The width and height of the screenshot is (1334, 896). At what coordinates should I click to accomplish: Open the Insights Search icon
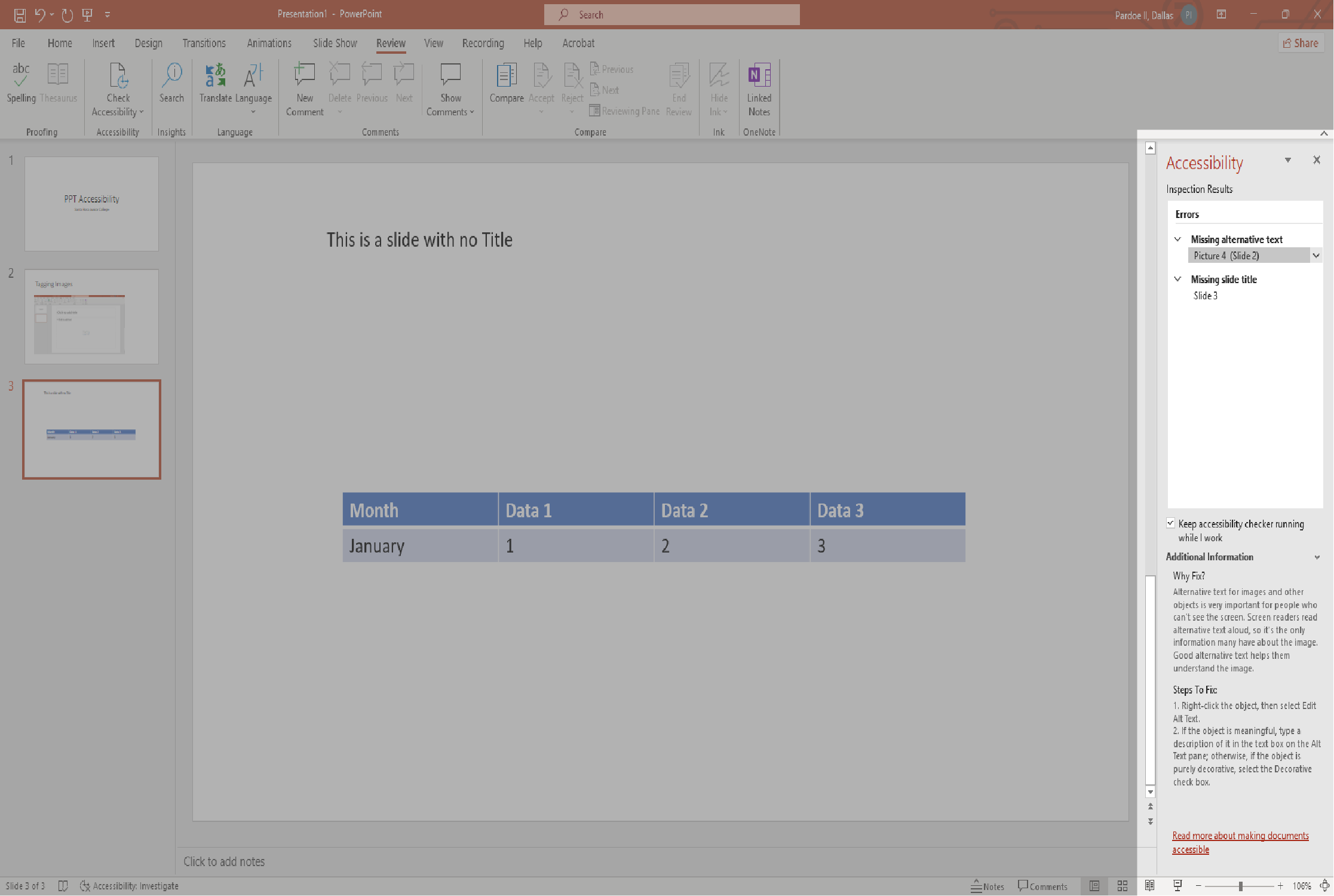pos(171,82)
